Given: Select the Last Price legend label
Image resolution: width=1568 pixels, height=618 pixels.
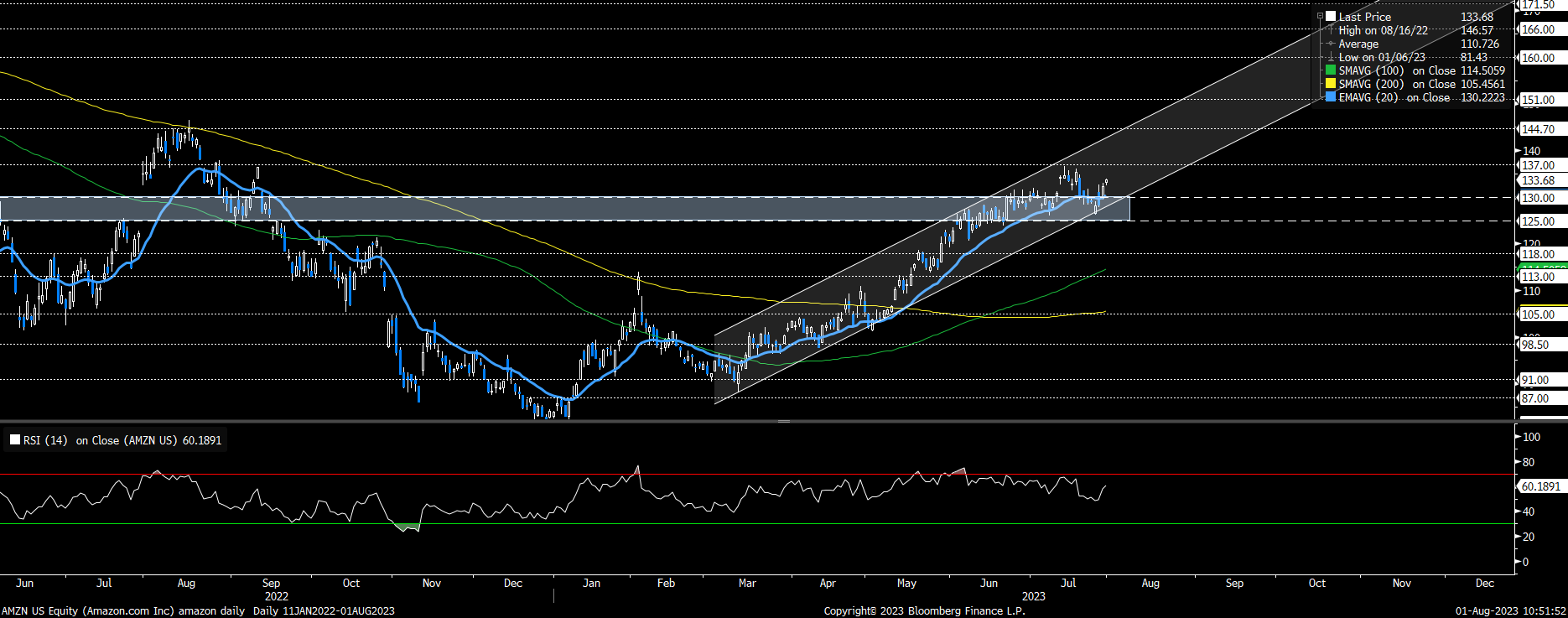Looking at the screenshot, I should click(x=1364, y=17).
